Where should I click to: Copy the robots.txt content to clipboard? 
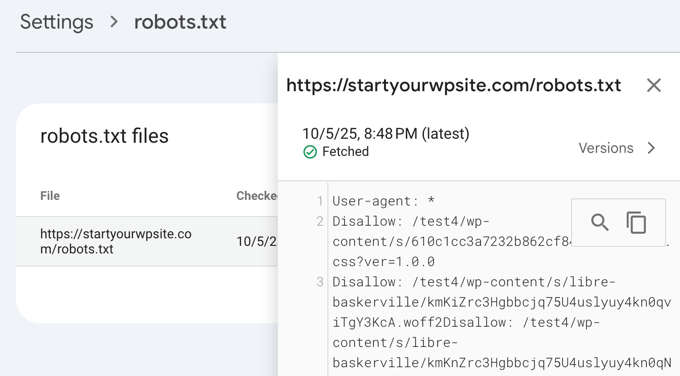pos(636,222)
